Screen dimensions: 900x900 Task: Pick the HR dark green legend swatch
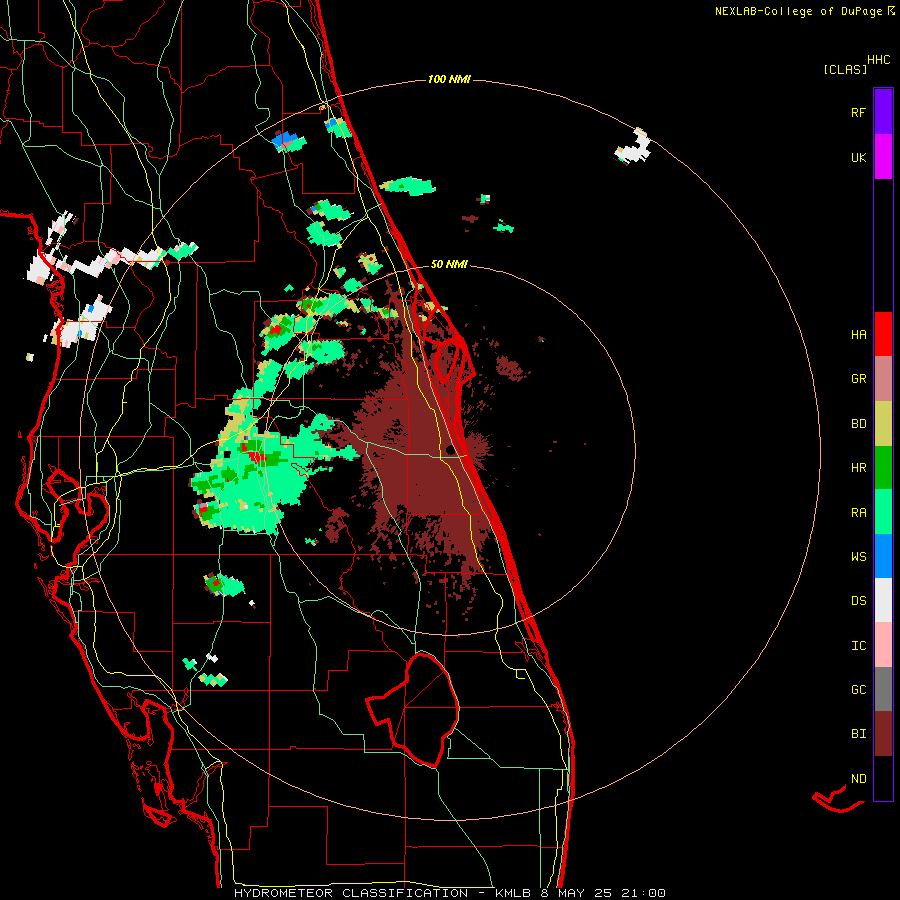[x=883, y=468]
